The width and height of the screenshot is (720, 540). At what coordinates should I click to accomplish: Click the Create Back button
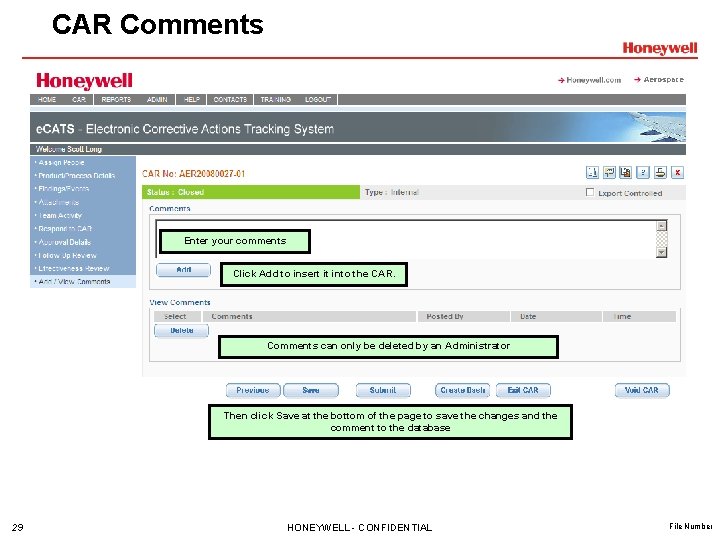(x=462, y=390)
